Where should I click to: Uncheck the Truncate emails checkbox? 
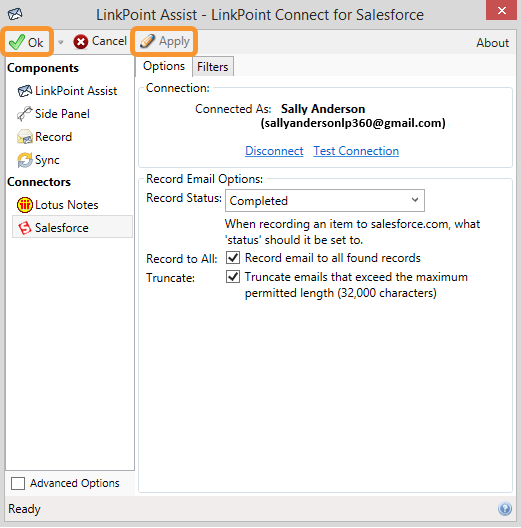point(233,277)
